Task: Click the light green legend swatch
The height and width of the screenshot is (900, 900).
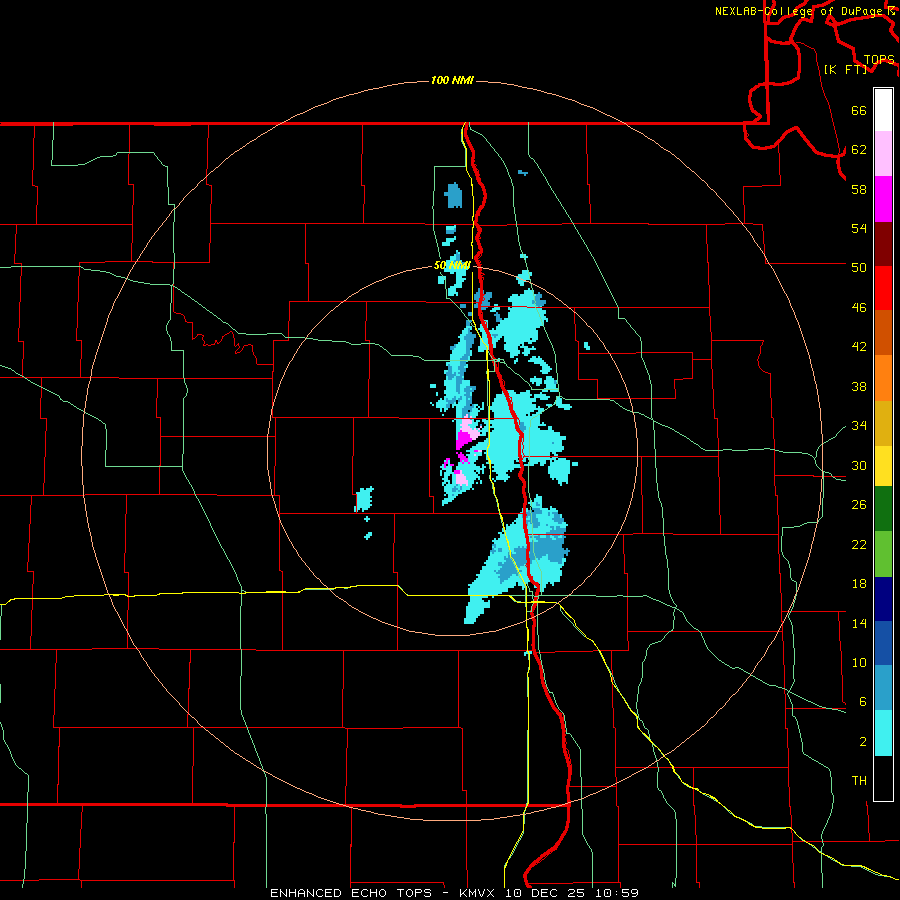Action: point(883,554)
